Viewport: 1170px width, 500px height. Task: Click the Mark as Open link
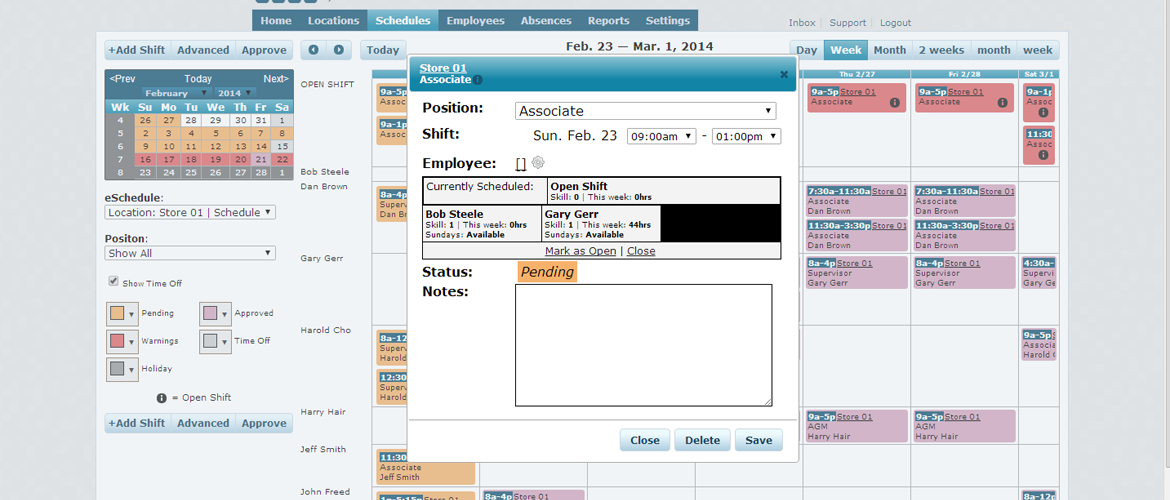580,251
